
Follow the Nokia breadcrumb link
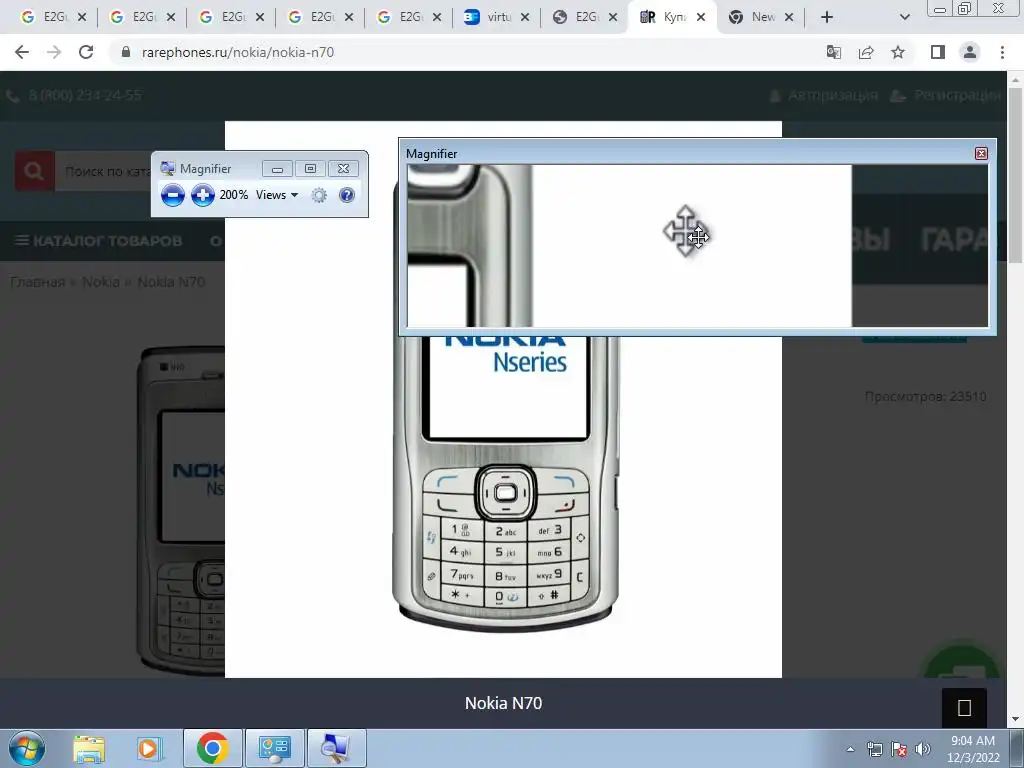click(101, 282)
